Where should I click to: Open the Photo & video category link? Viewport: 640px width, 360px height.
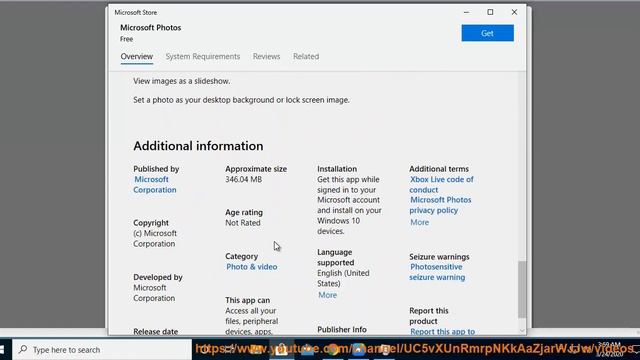251,267
